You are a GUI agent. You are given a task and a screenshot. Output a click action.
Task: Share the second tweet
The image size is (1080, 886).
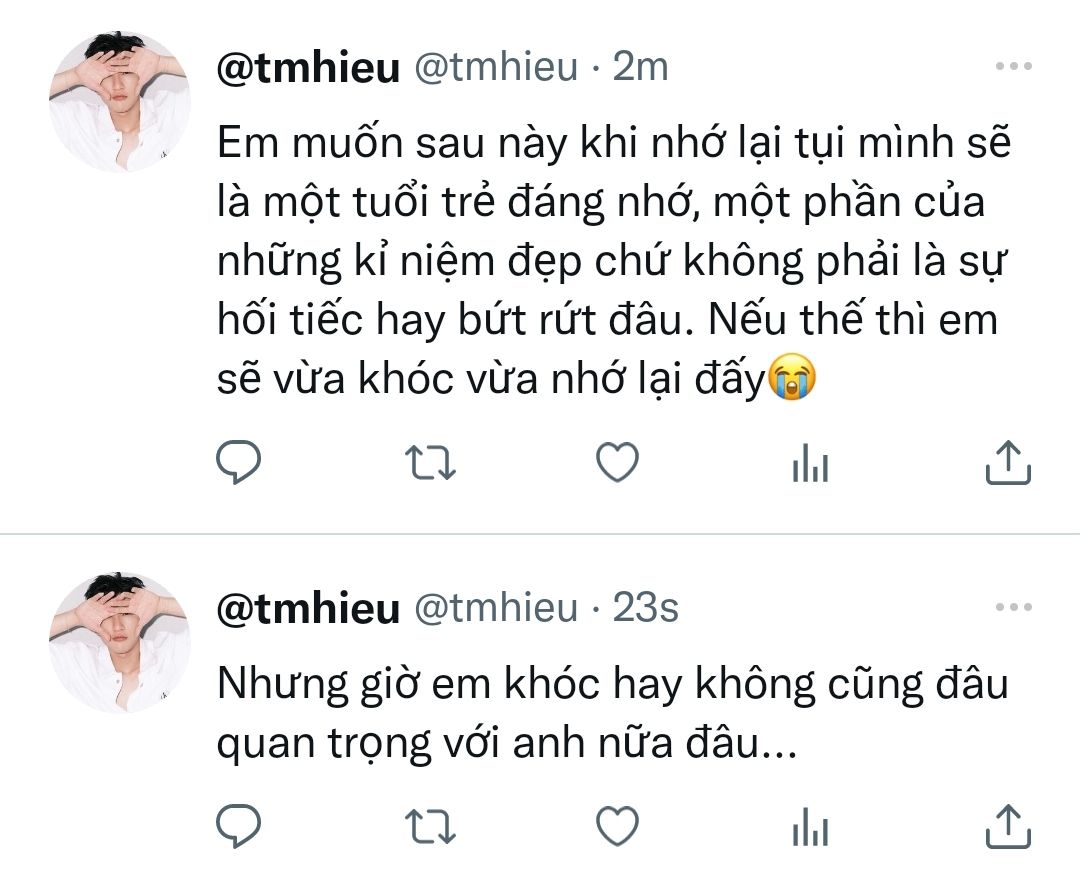pyautogui.click(x=1008, y=825)
